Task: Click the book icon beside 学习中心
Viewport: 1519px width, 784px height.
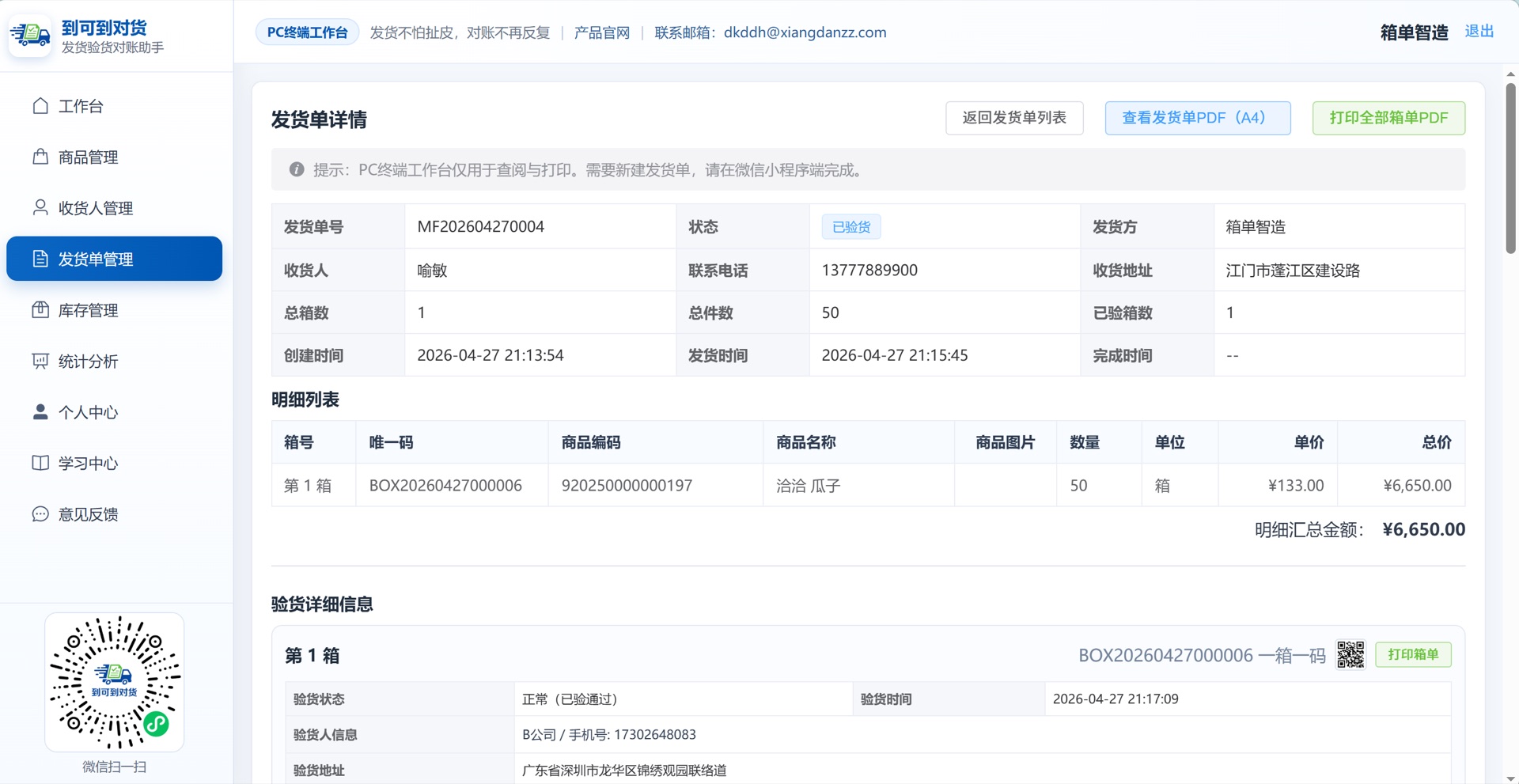Action: tap(40, 463)
